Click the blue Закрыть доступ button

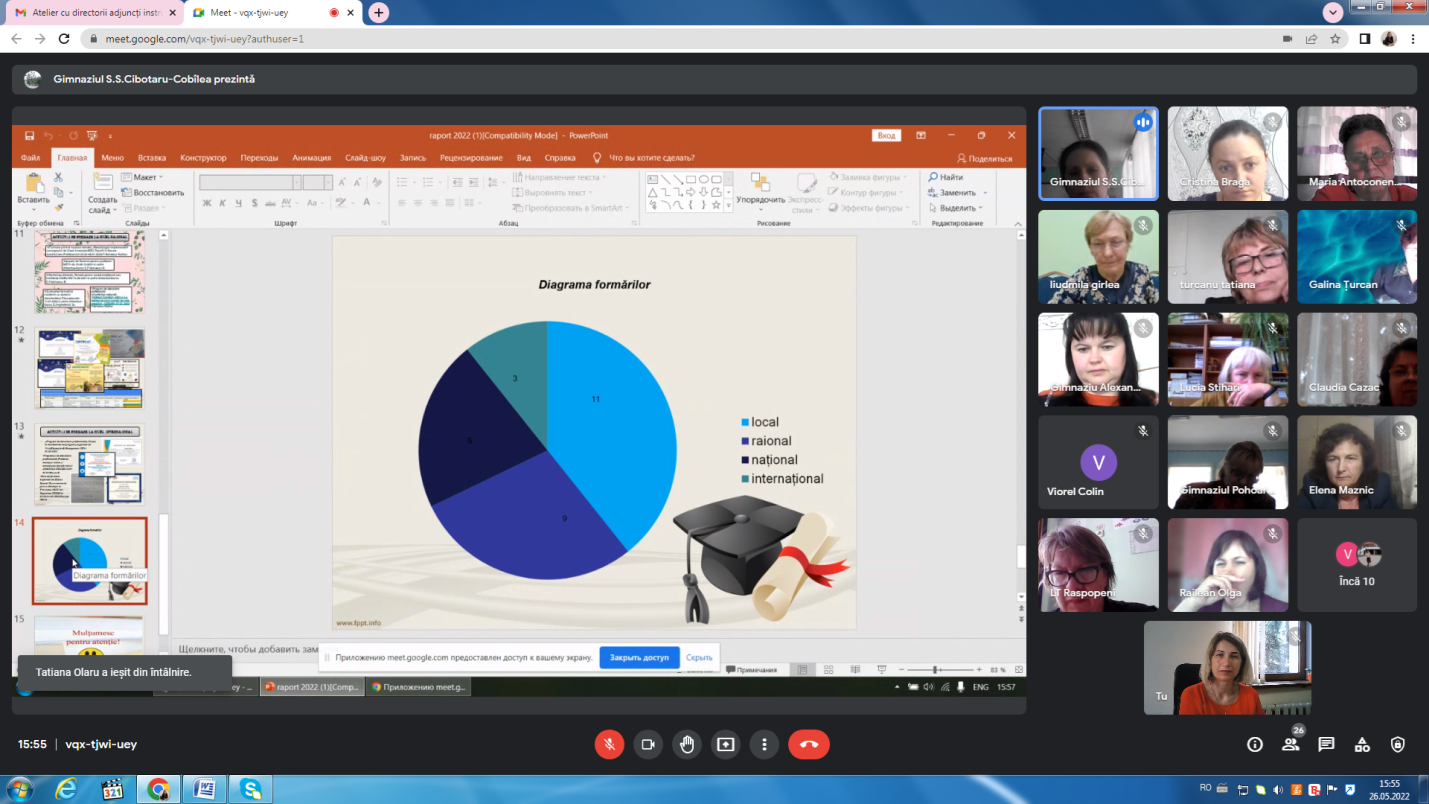coord(639,658)
